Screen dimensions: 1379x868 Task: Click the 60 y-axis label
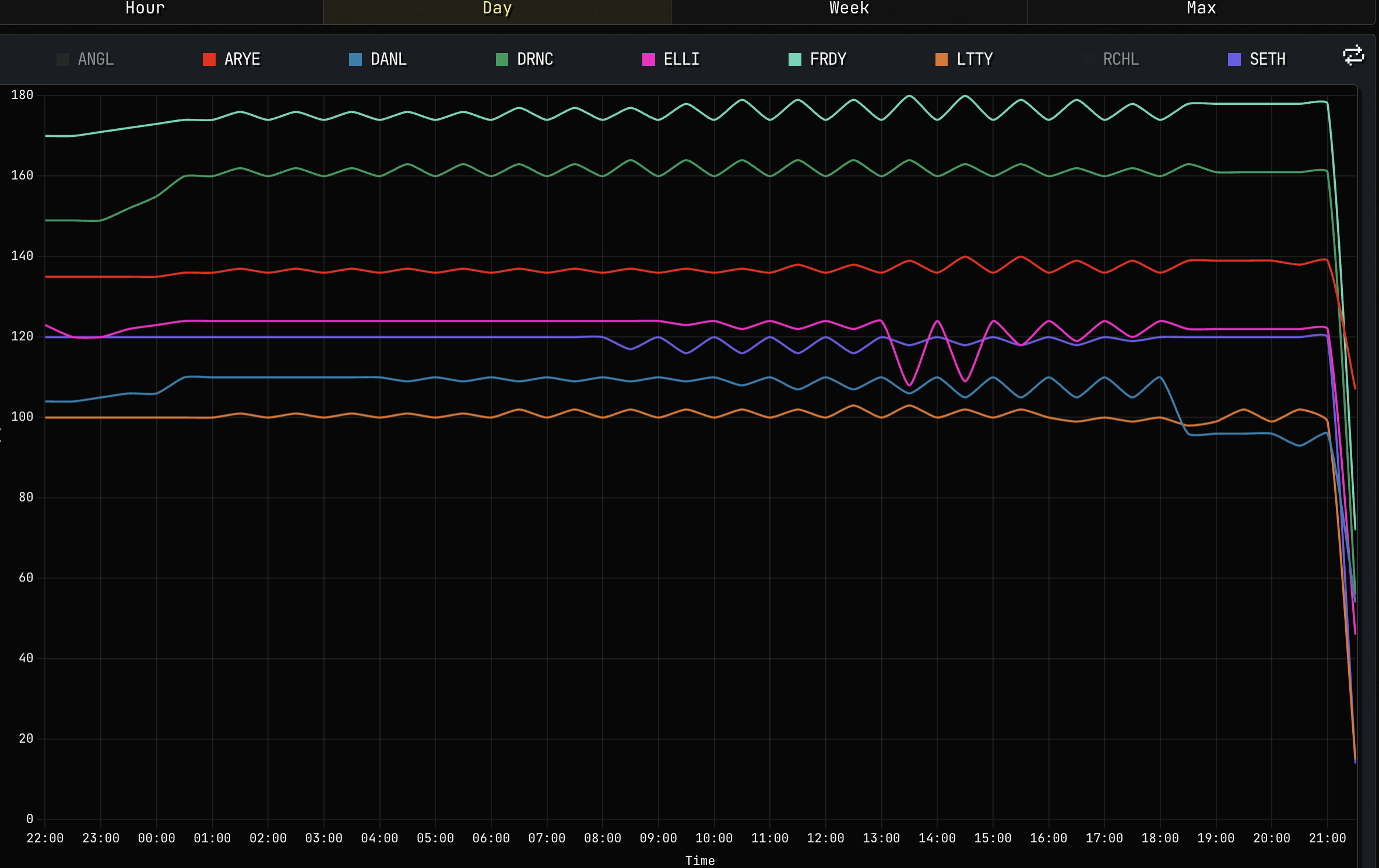point(26,578)
